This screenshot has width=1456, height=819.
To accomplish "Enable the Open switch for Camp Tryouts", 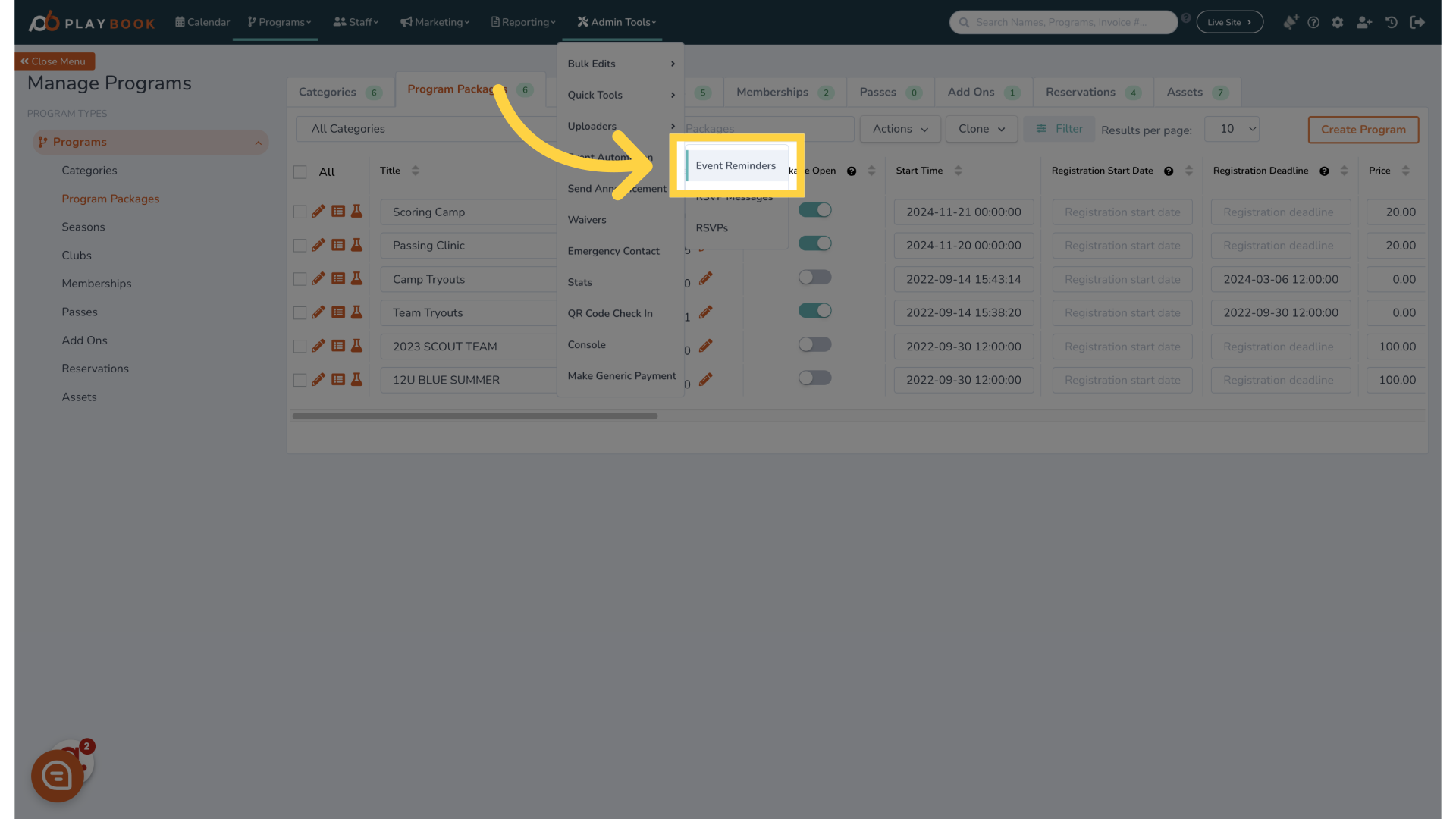I will [815, 277].
